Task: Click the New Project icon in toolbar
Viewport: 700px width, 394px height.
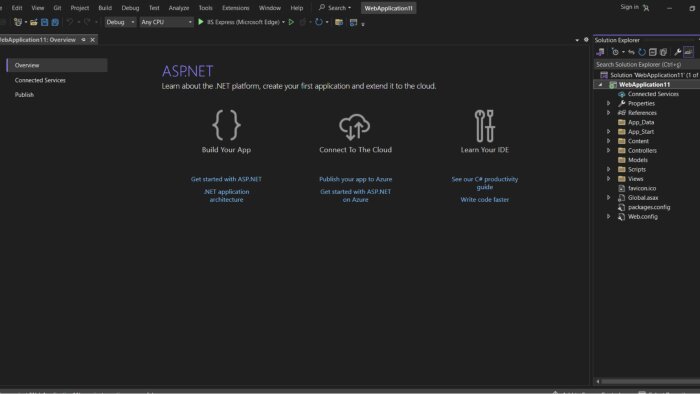Action: pyautogui.click(x=18, y=22)
